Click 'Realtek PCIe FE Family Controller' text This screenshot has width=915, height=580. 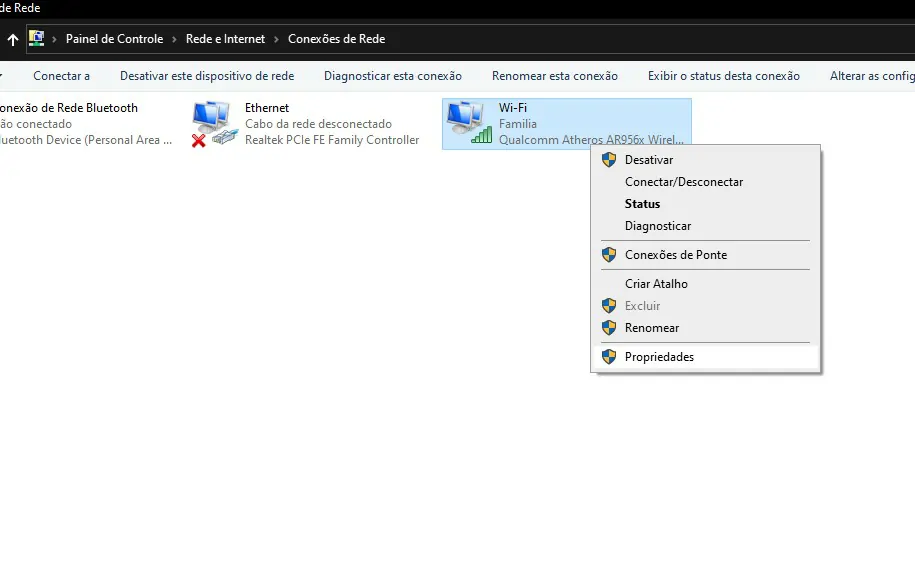(x=331, y=140)
